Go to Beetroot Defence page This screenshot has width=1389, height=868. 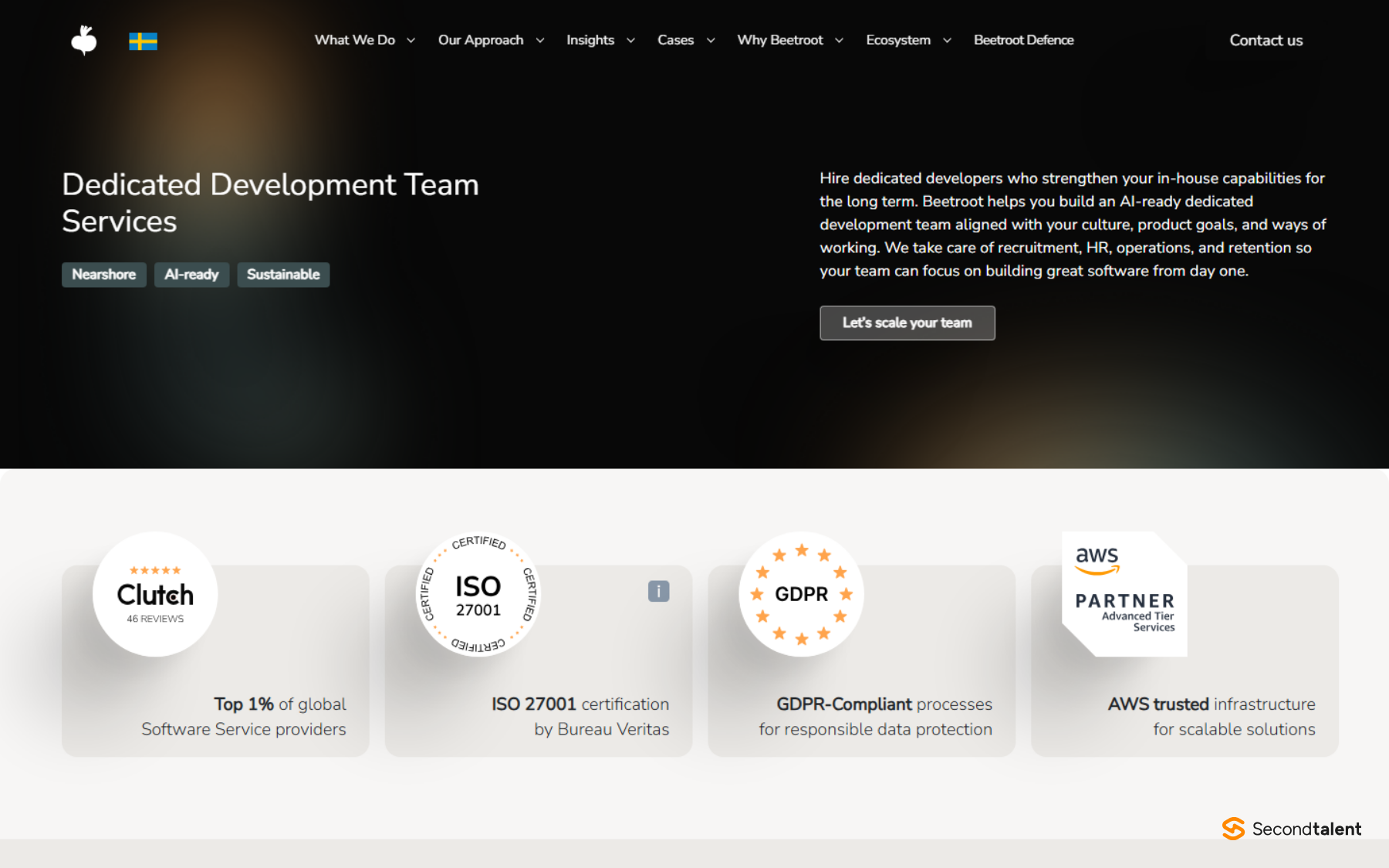pyautogui.click(x=1023, y=40)
